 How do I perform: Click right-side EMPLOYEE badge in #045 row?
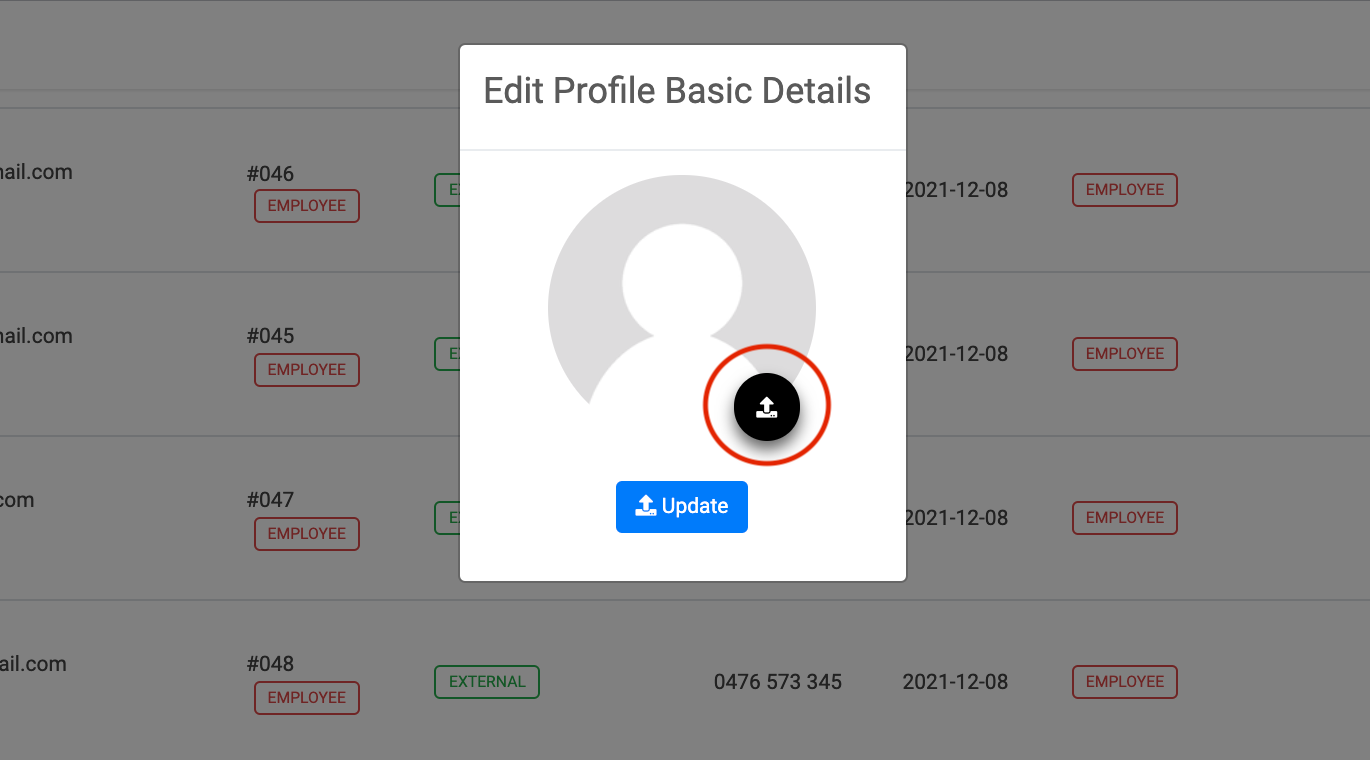click(x=1125, y=354)
